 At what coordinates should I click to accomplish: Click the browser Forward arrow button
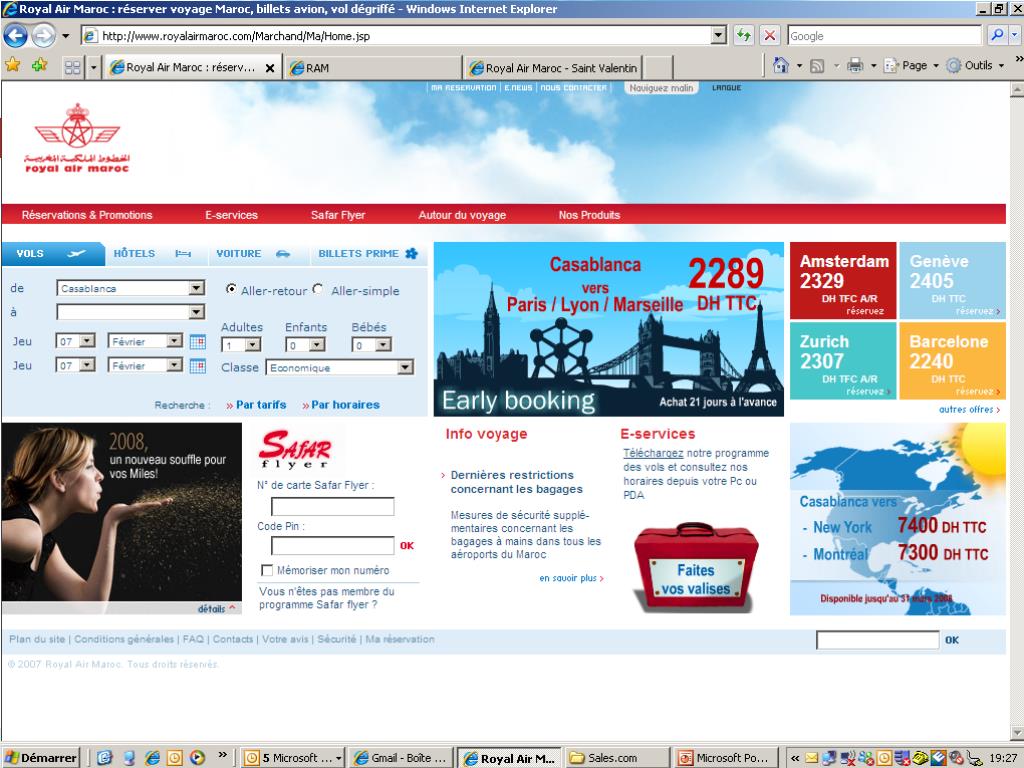tap(44, 35)
